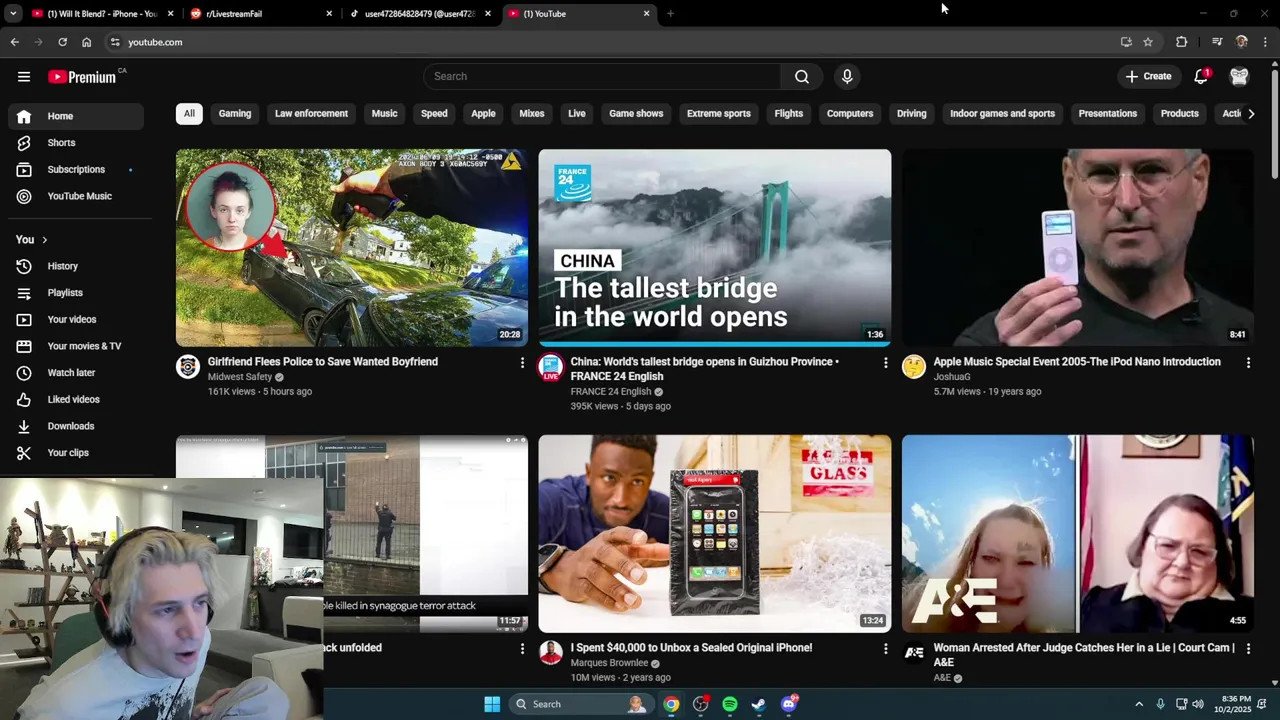The image size is (1280, 720).
Task: Open Girlfriend Flees Police video title
Action: (x=323, y=362)
